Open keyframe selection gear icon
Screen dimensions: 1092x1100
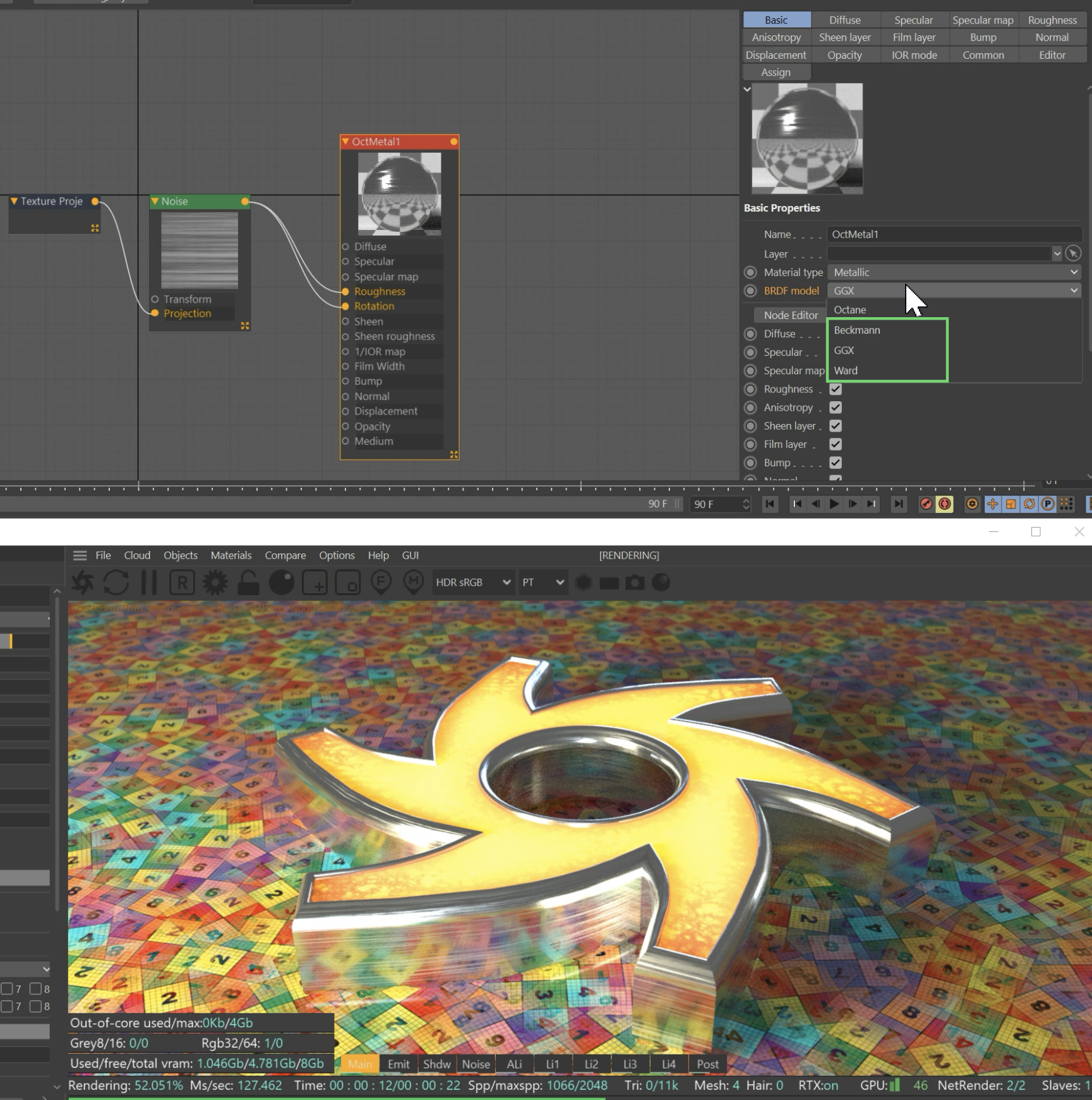[973, 504]
